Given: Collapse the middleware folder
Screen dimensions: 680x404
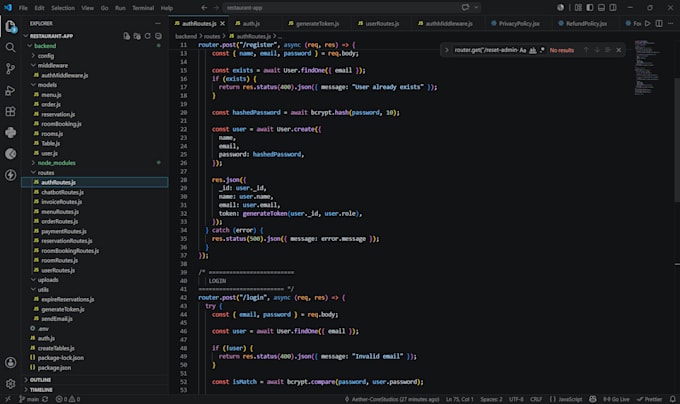Looking at the screenshot, I should click(x=33, y=65).
